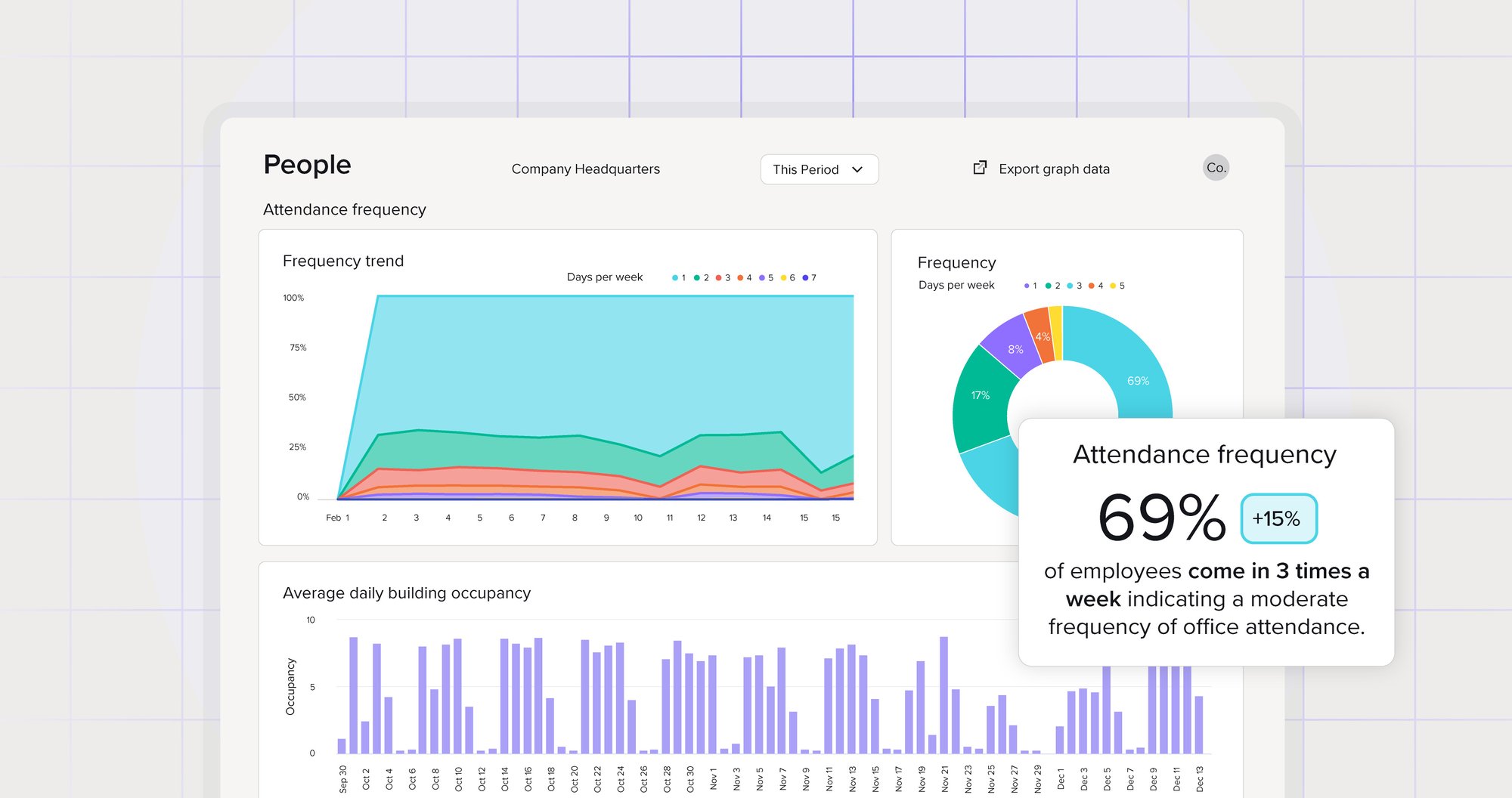Toggle legend item 4 in Frequency donut chart
1512x798 pixels.
point(1095,286)
